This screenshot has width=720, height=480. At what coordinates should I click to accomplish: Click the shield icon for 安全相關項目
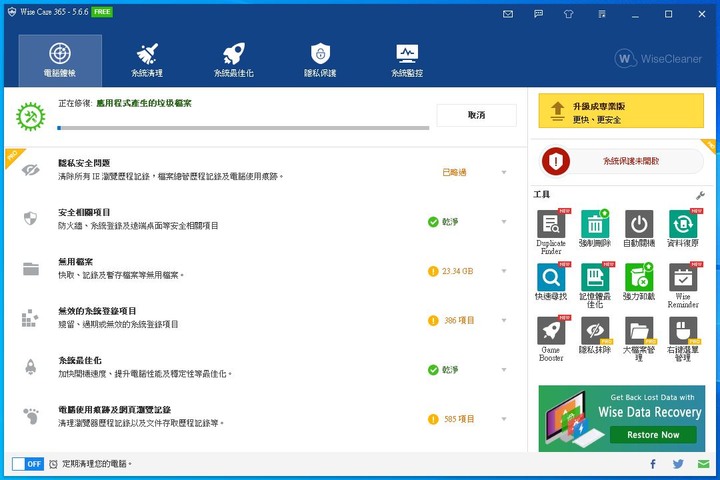(30, 218)
